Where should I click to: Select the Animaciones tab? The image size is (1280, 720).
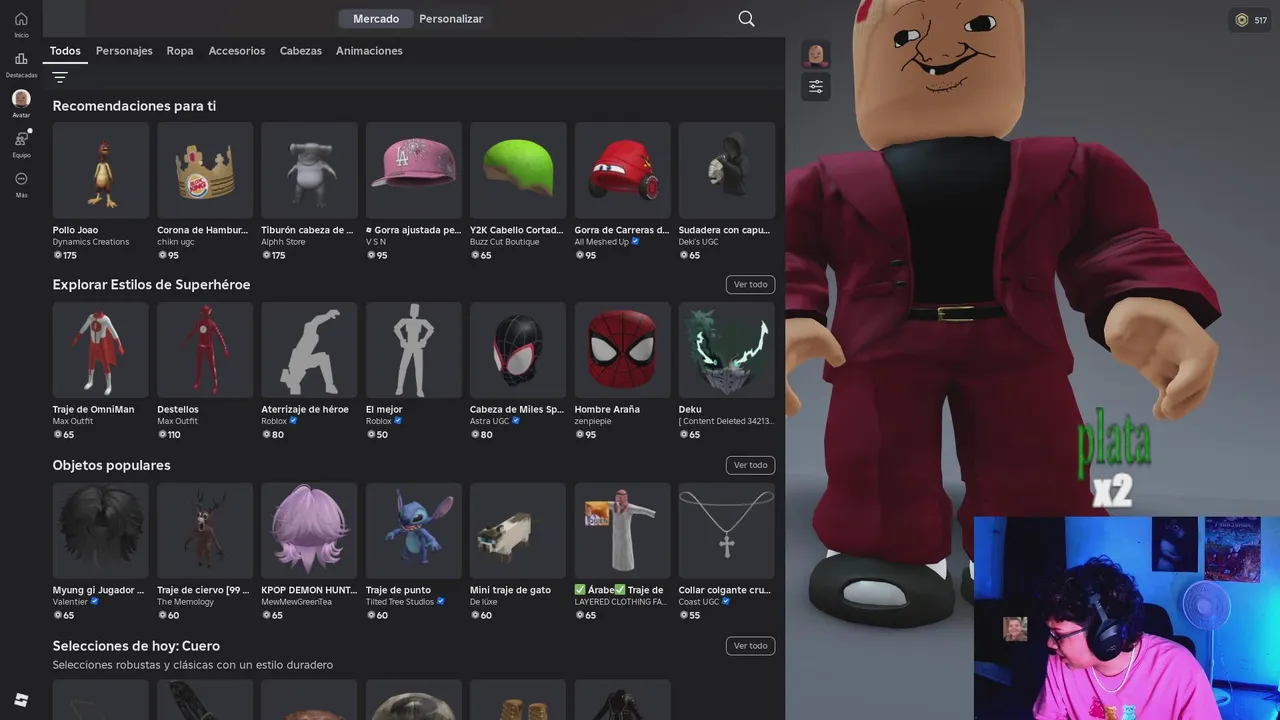[x=369, y=51]
